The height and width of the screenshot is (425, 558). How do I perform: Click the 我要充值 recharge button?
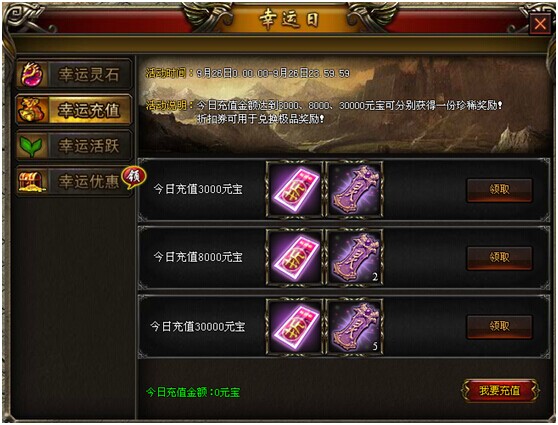click(x=500, y=390)
